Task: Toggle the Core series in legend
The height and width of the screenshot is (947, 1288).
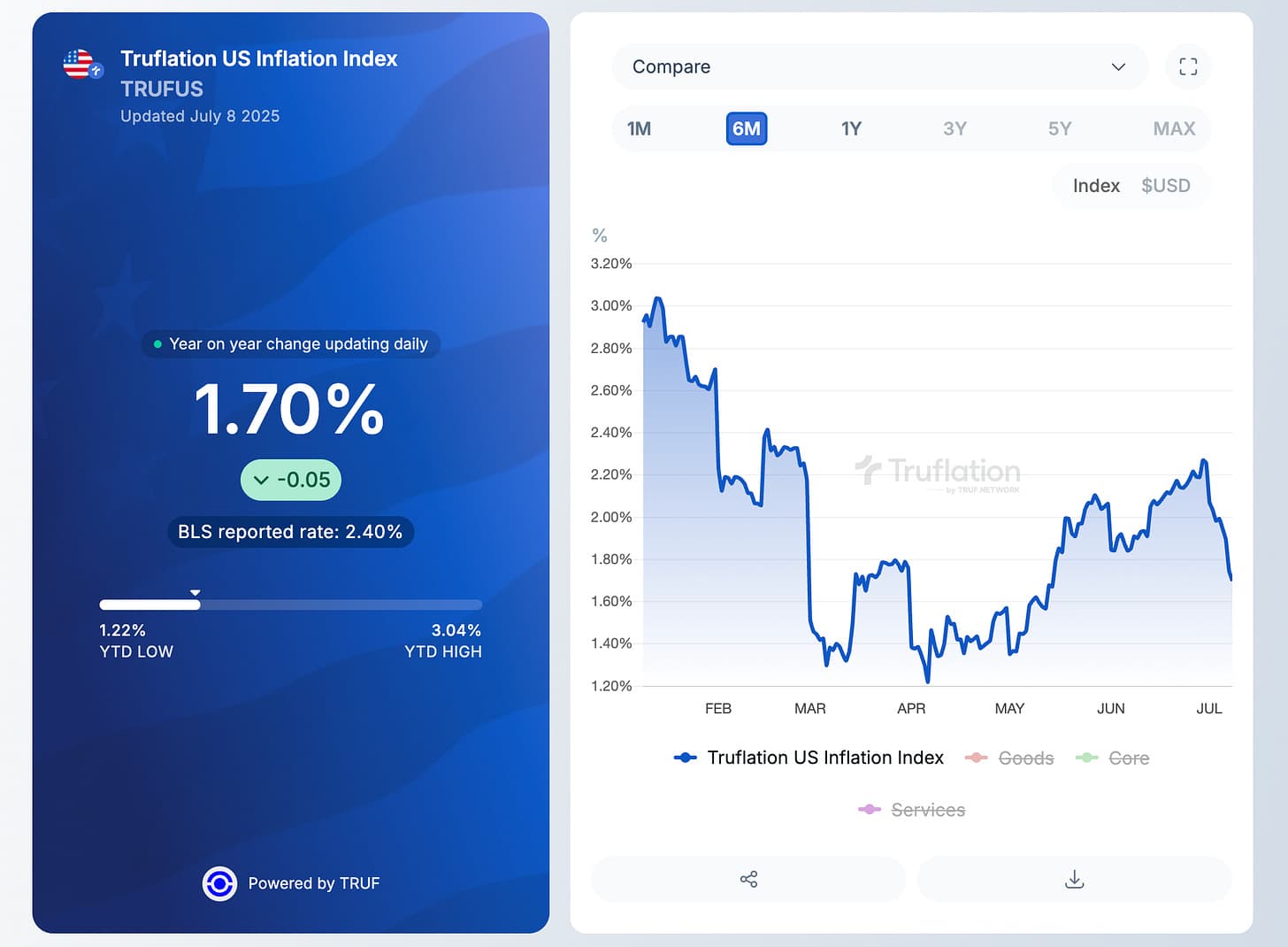Action: (x=1112, y=758)
